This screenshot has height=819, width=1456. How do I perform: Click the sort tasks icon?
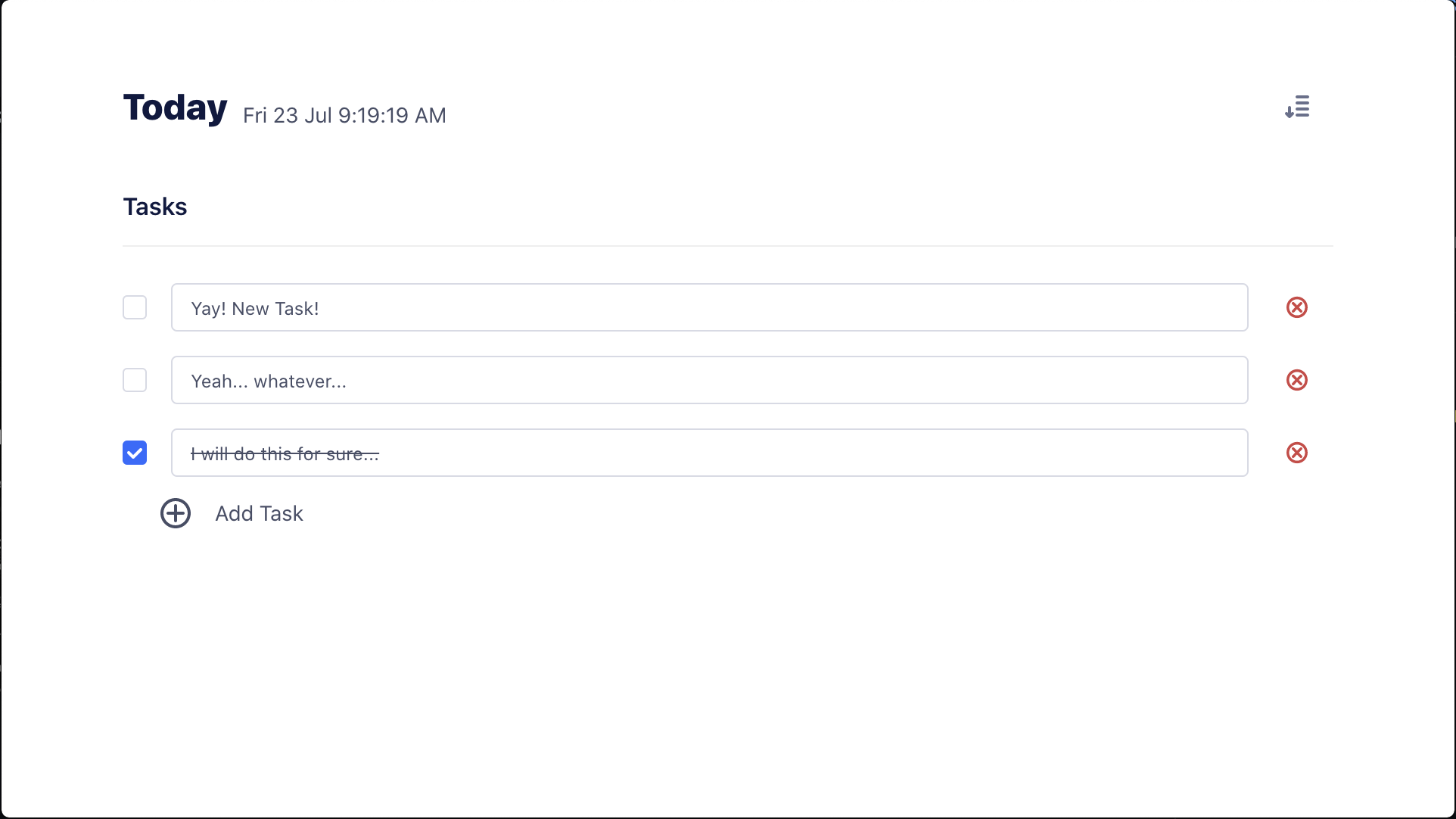tap(1297, 107)
